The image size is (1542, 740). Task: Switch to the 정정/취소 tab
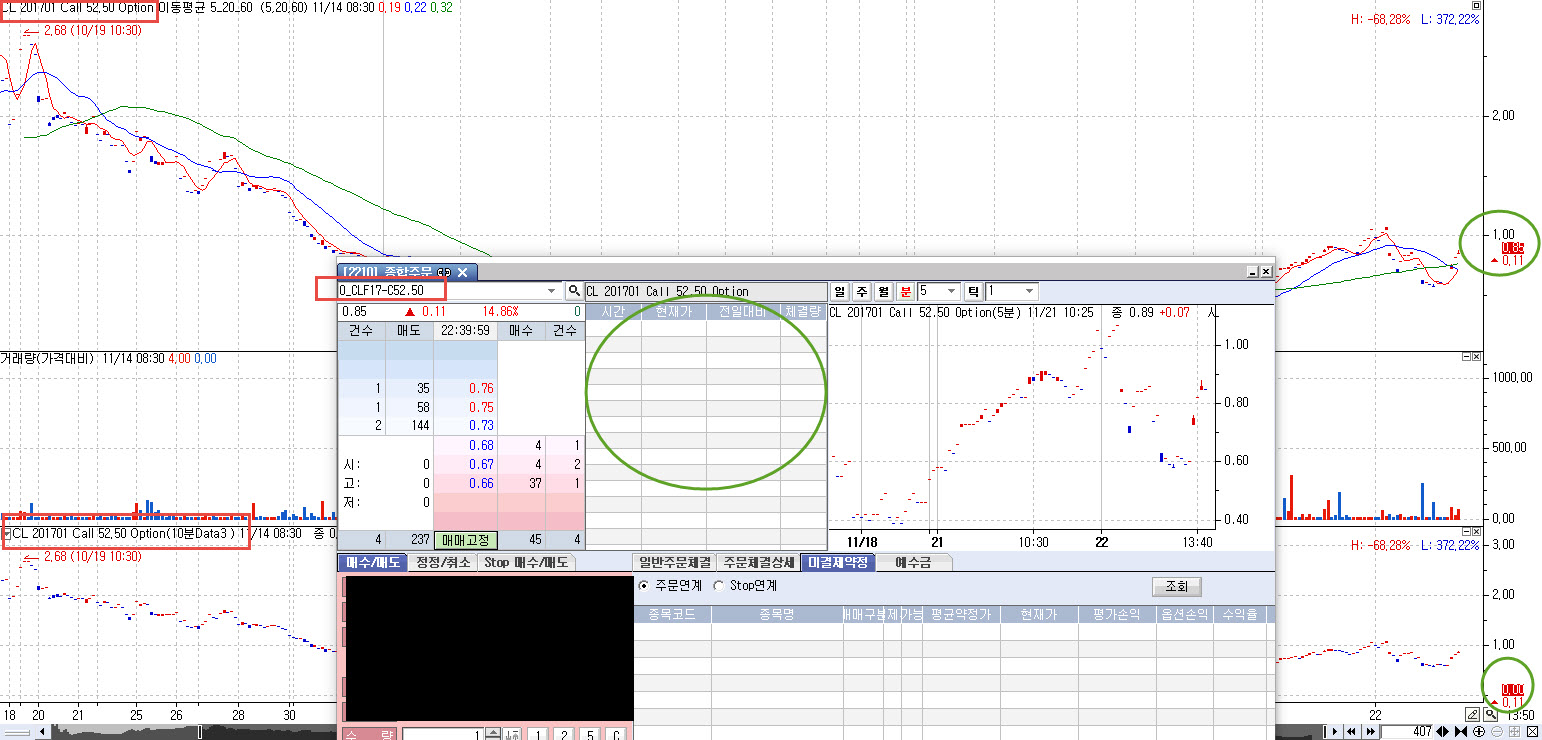441,562
